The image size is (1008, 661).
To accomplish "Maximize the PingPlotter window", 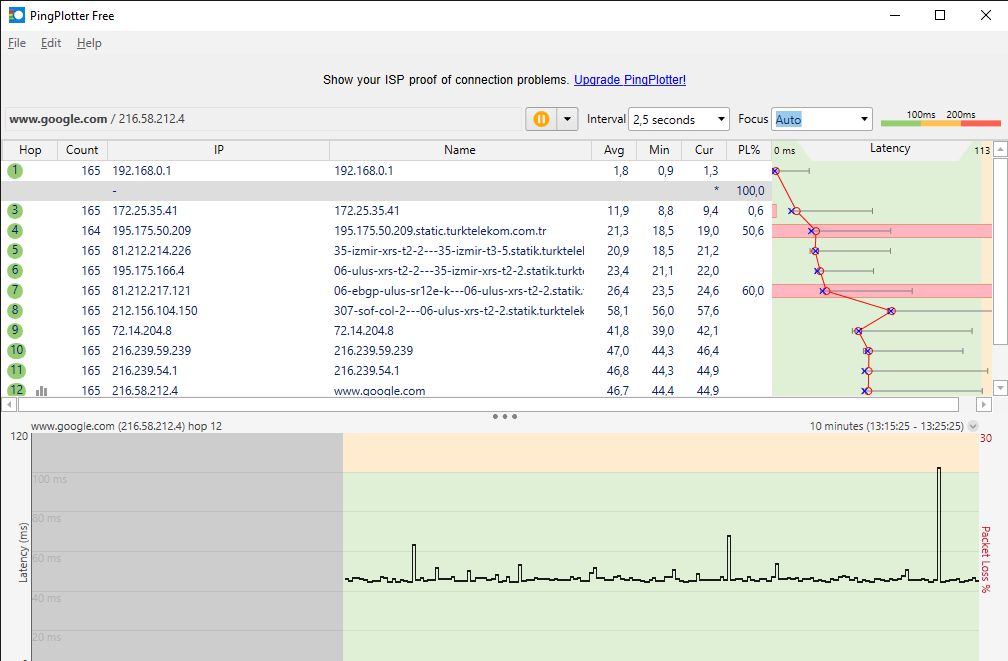I will tap(940, 15).
